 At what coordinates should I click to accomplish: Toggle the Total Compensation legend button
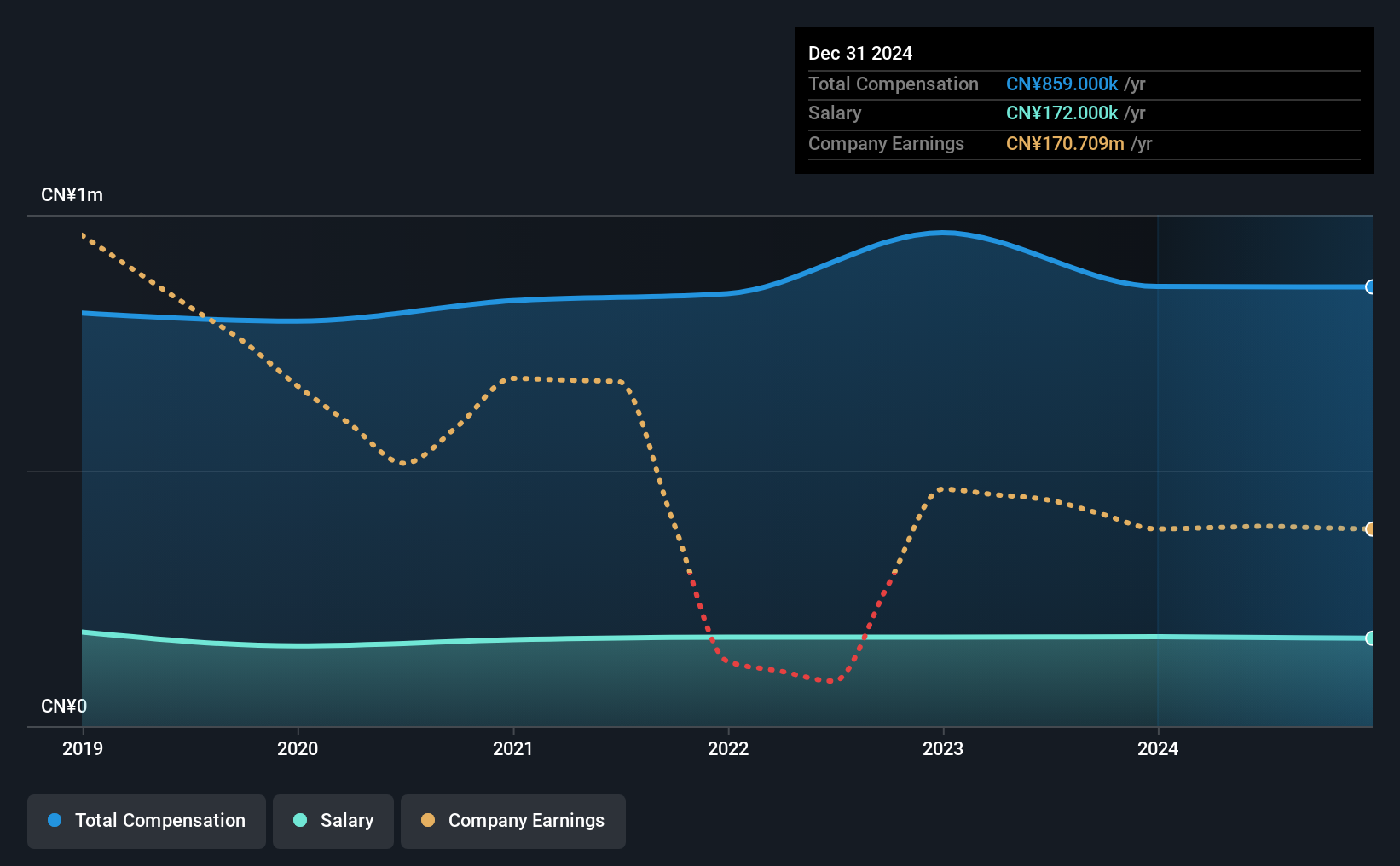tap(146, 821)
